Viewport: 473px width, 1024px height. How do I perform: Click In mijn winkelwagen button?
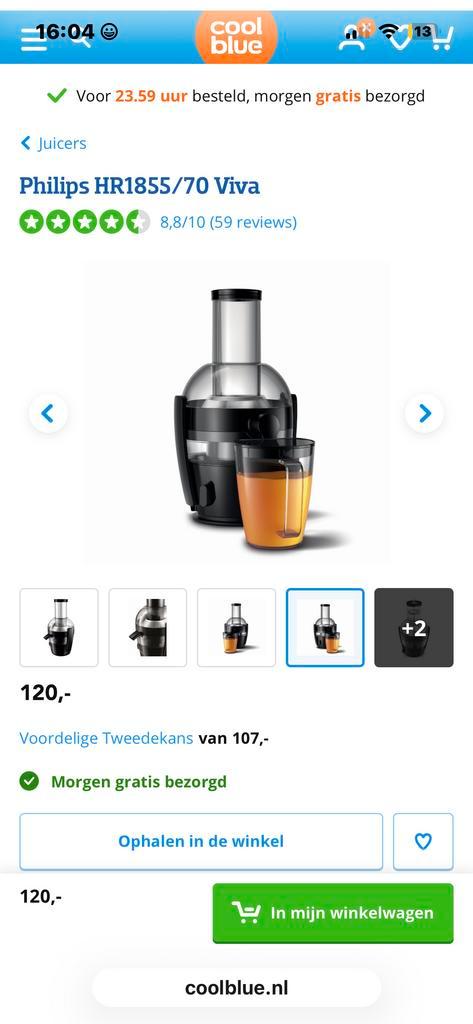(333, 912)
